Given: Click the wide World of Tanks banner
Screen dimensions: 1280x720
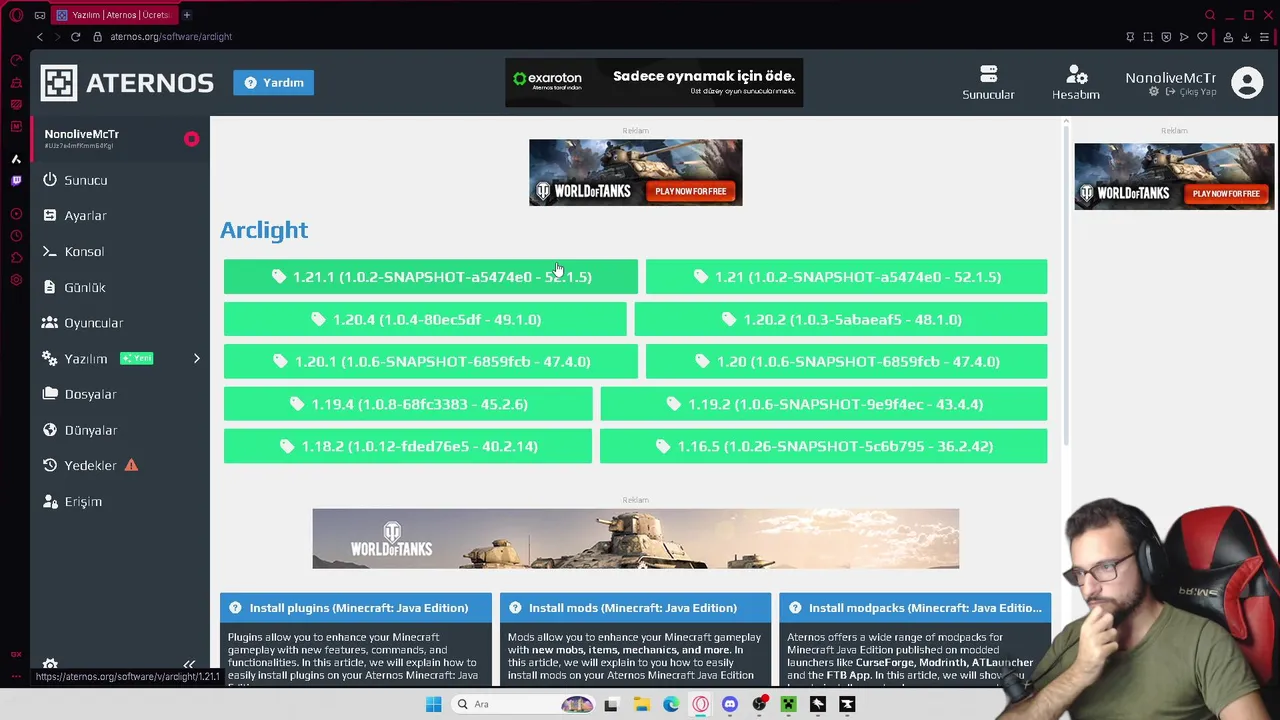Looking at the screenshot, I should [x=635, y=539].
